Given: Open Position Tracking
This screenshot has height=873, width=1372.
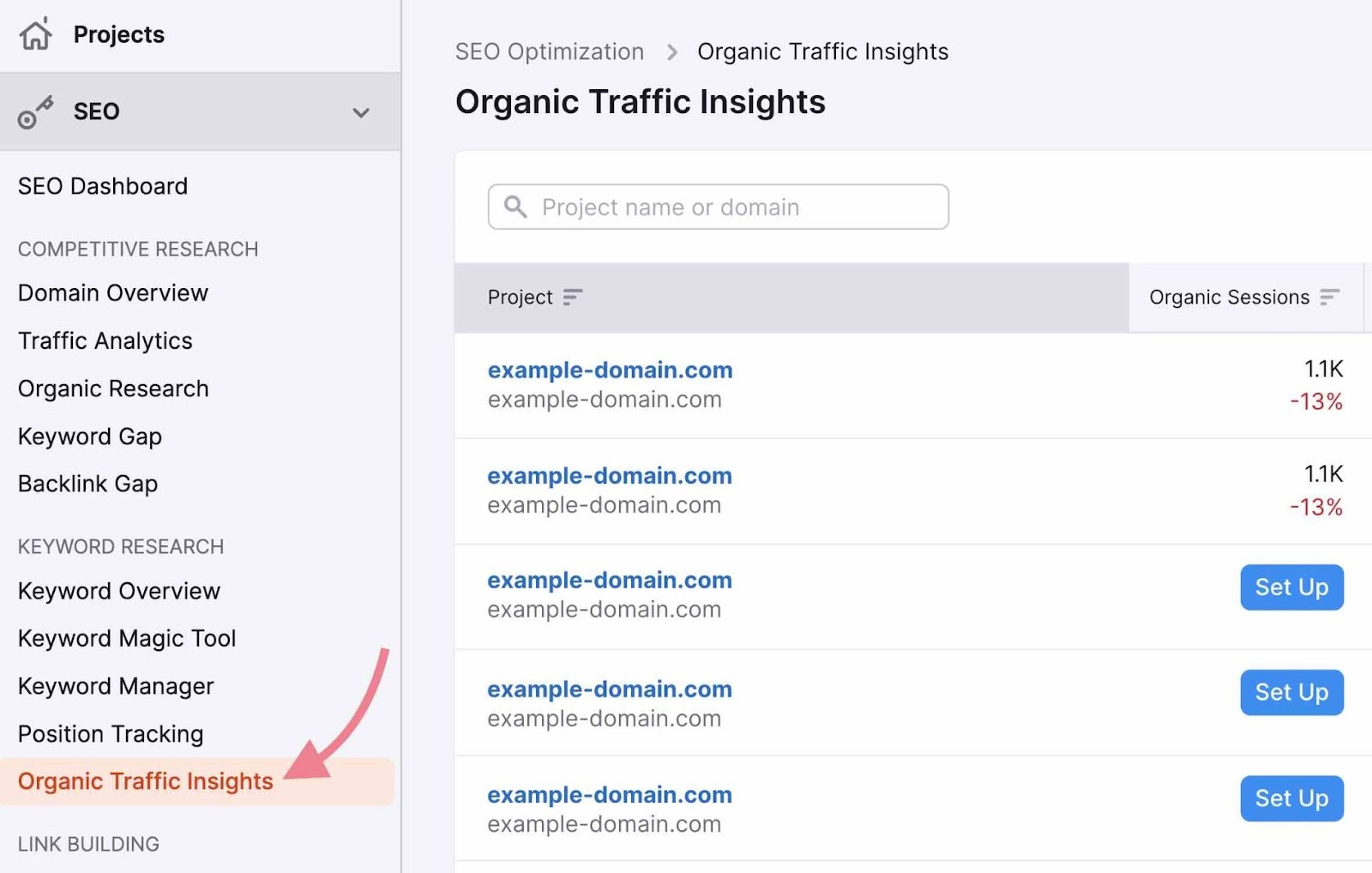Looking at the screenshot, I should [110, 734].
